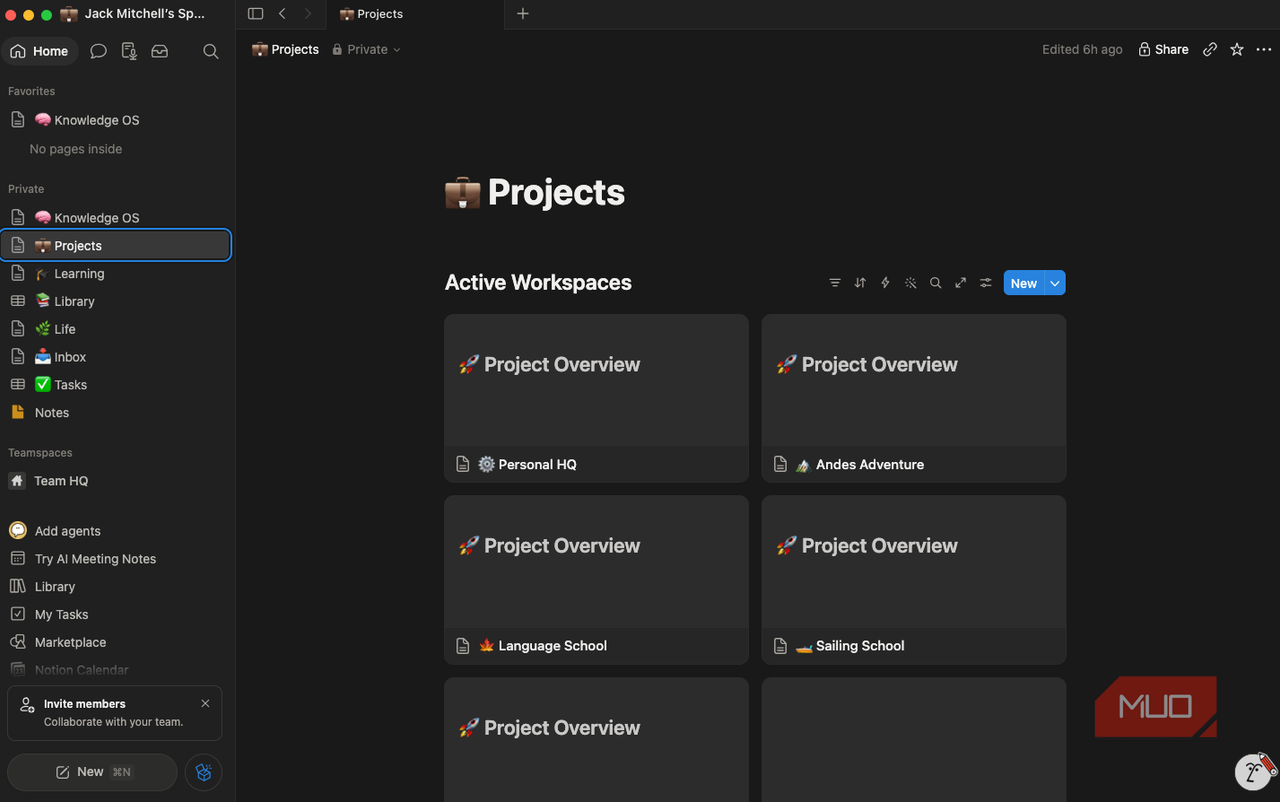Image resolution: width=1280 pixels, height=802 pixels.
Task: Click the sort arrows icon in database toolbar
Action: (x=860, y=283)
